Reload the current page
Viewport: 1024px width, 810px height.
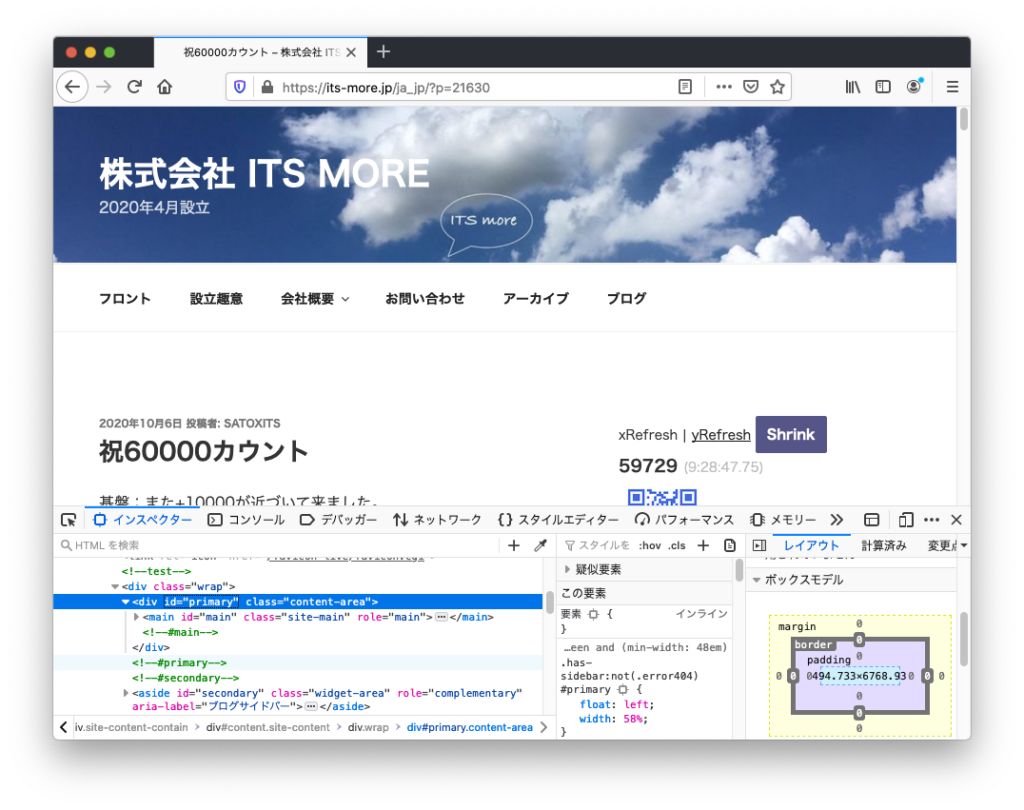tap(134, 87)
